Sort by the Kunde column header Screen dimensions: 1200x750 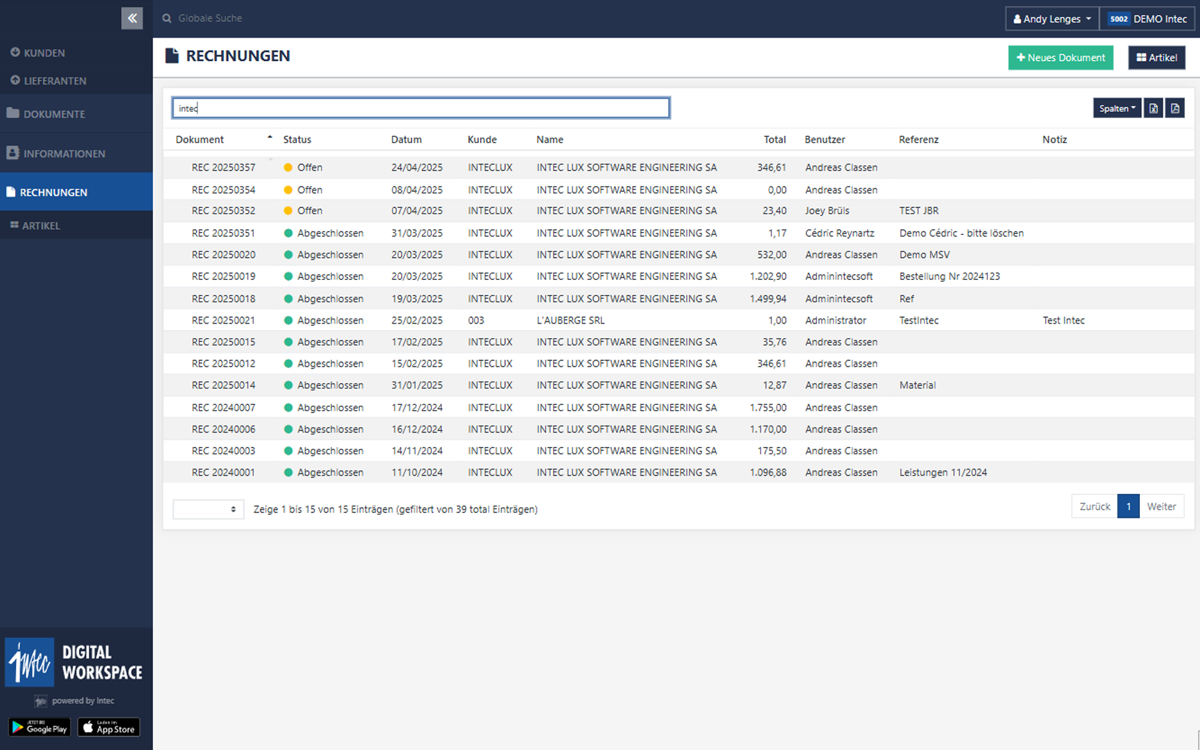pos(482,140)
